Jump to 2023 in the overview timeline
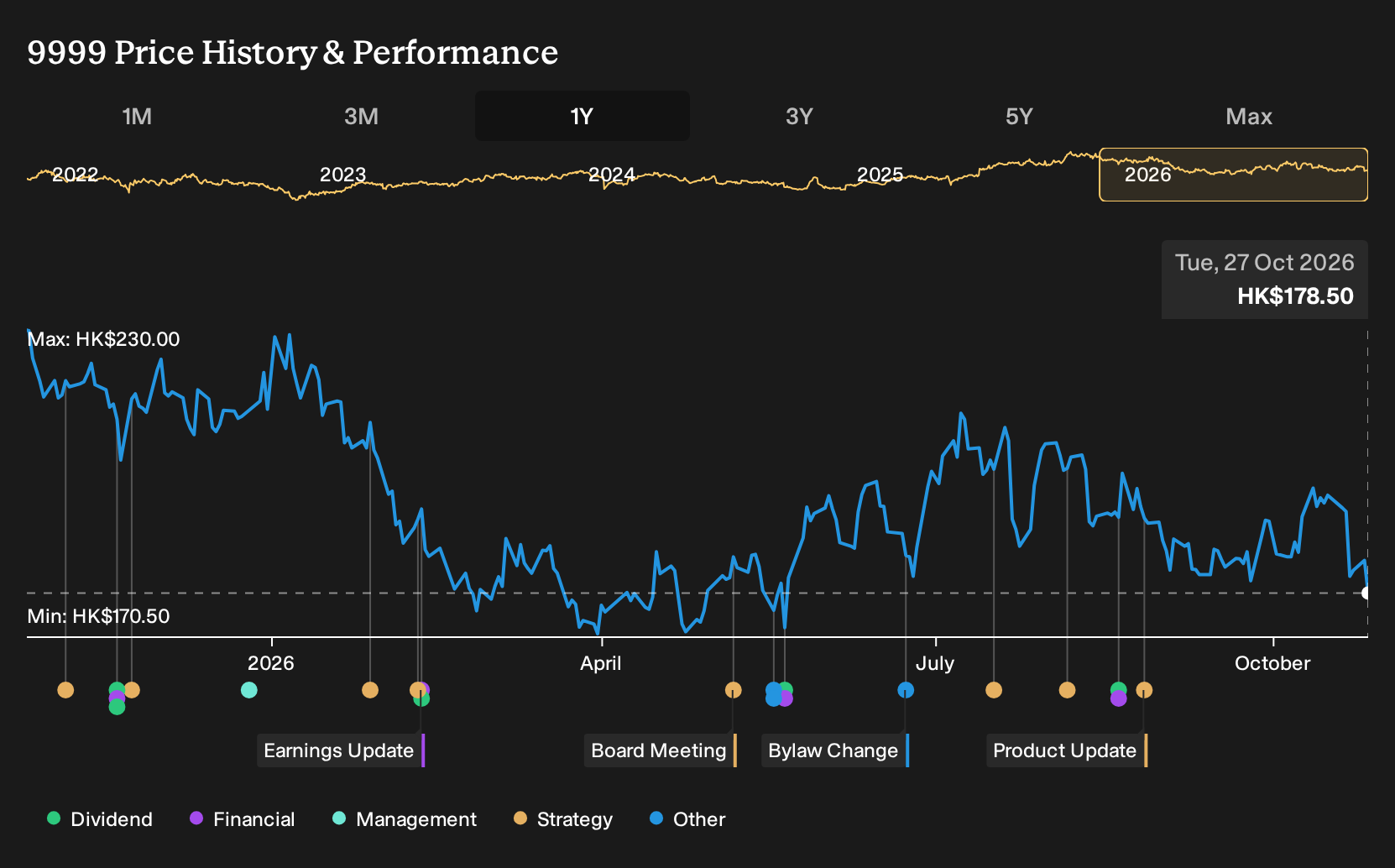Viewport: 1395px width, 868px height. pos(342,175)
